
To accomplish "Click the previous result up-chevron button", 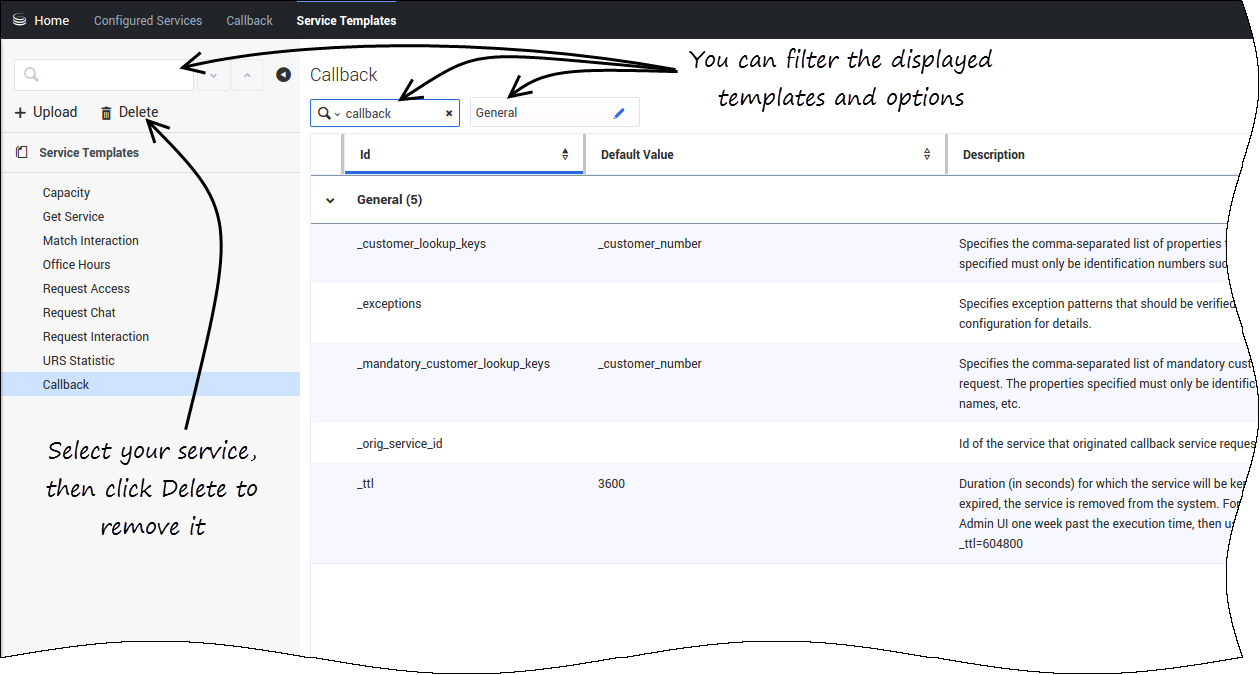I will point(247,75).
